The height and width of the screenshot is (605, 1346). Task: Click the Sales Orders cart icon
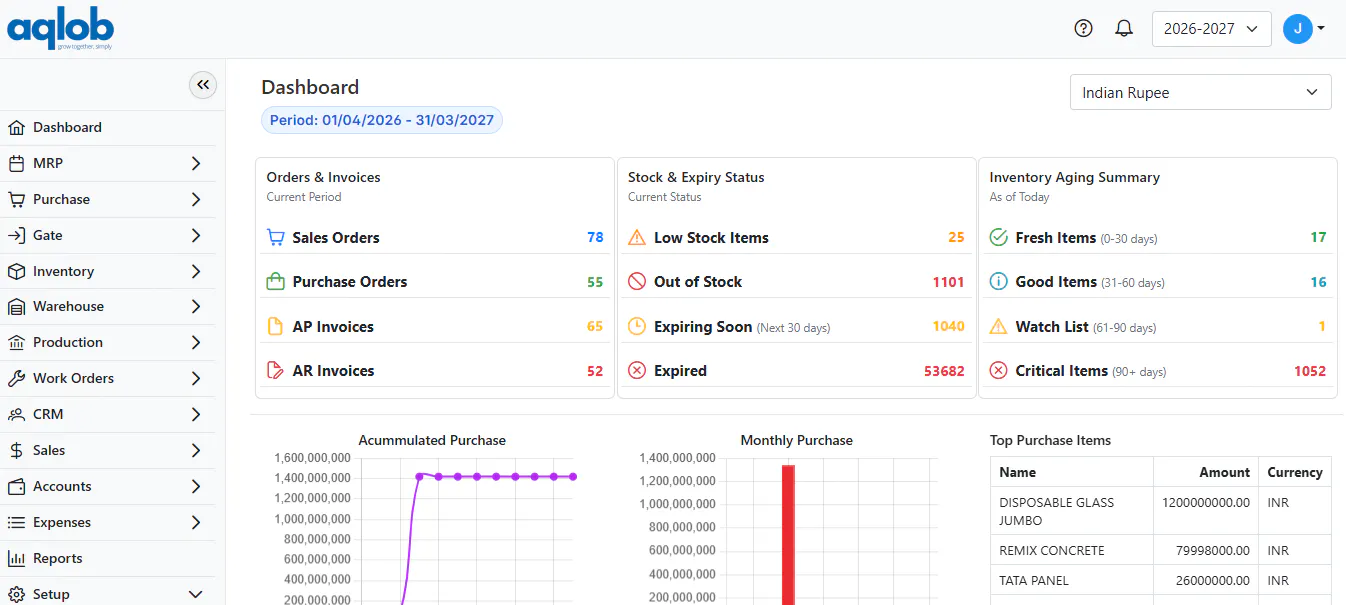[276, 237]
